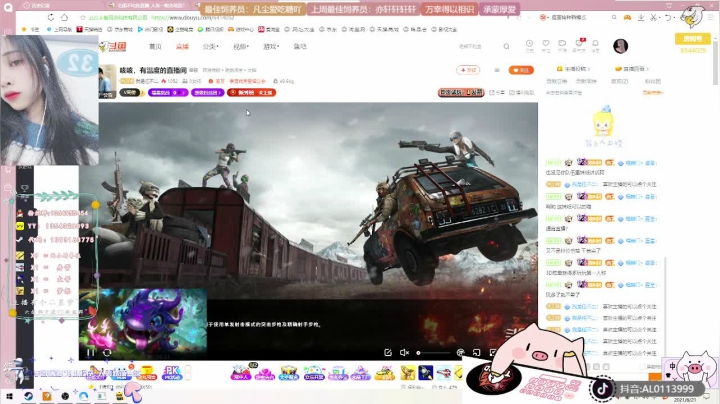Switch to the Douyu live room browser tab
The image size is (720, 404).
[x=147, y=6]
